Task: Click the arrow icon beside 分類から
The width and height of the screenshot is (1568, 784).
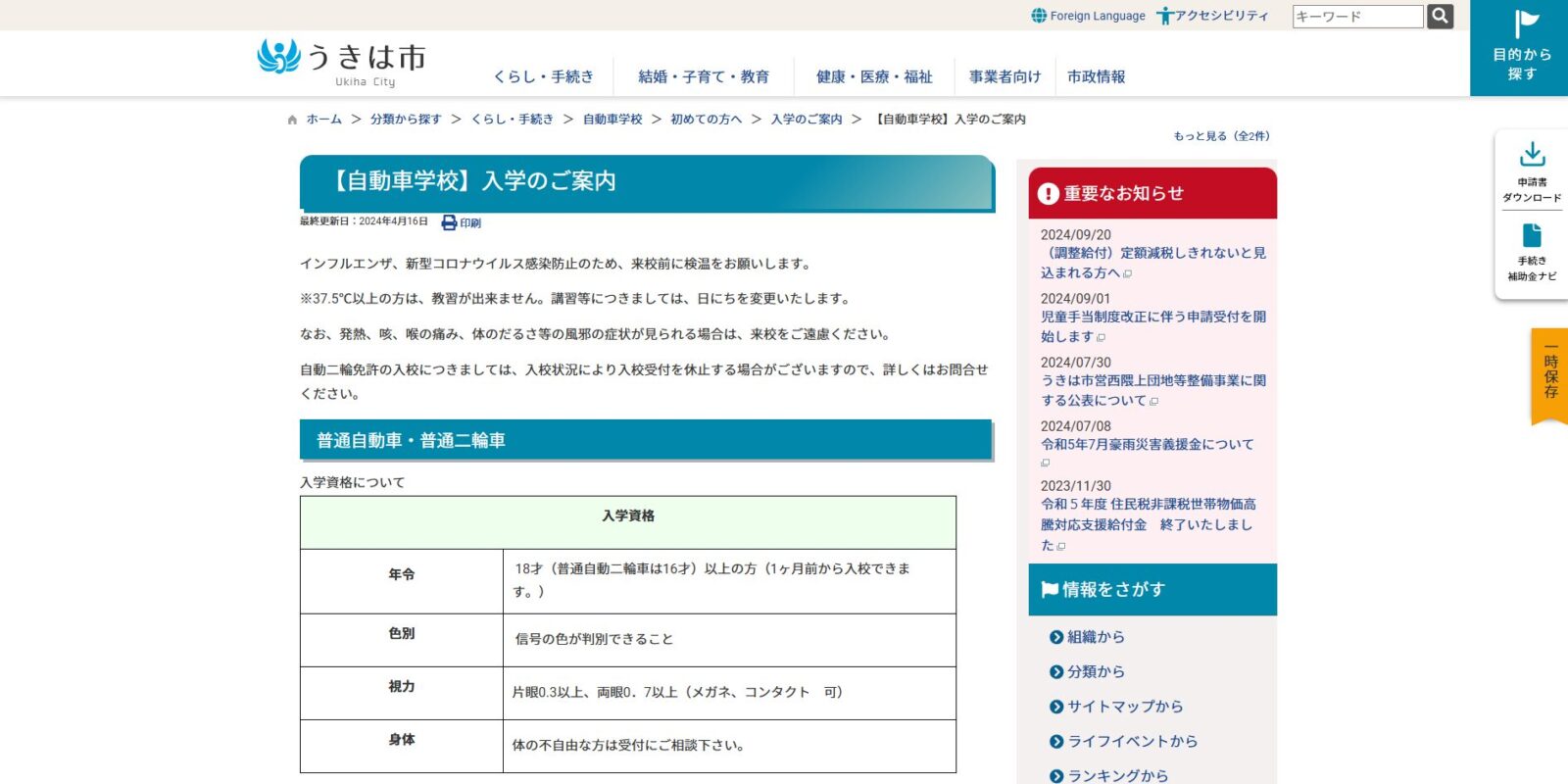Action: (x=1056, y=672)
